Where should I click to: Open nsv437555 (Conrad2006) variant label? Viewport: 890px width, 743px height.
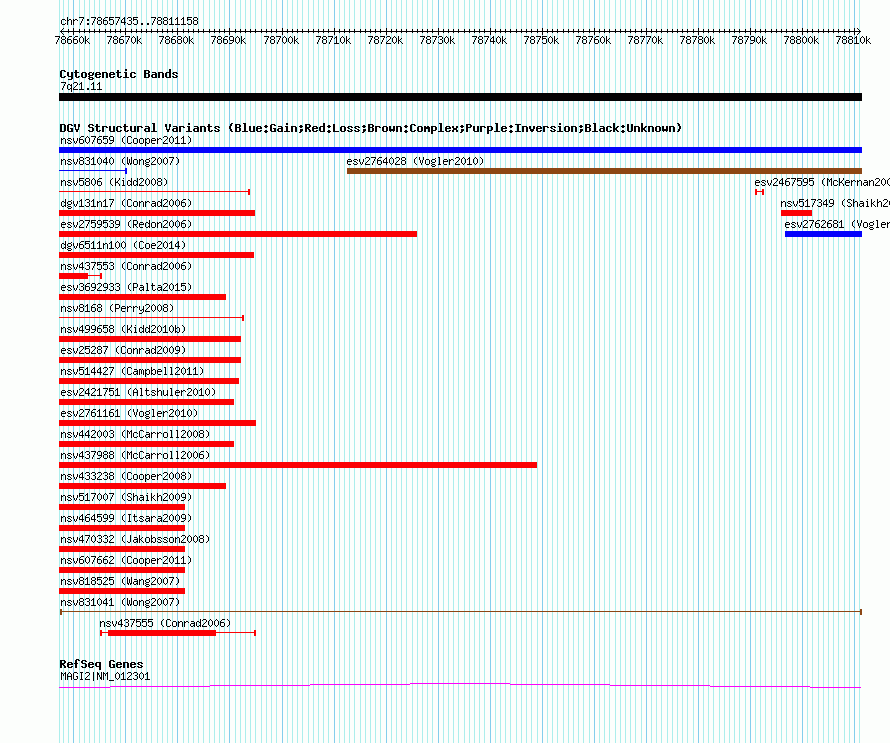pyautogui.click(x=165, y=623)
